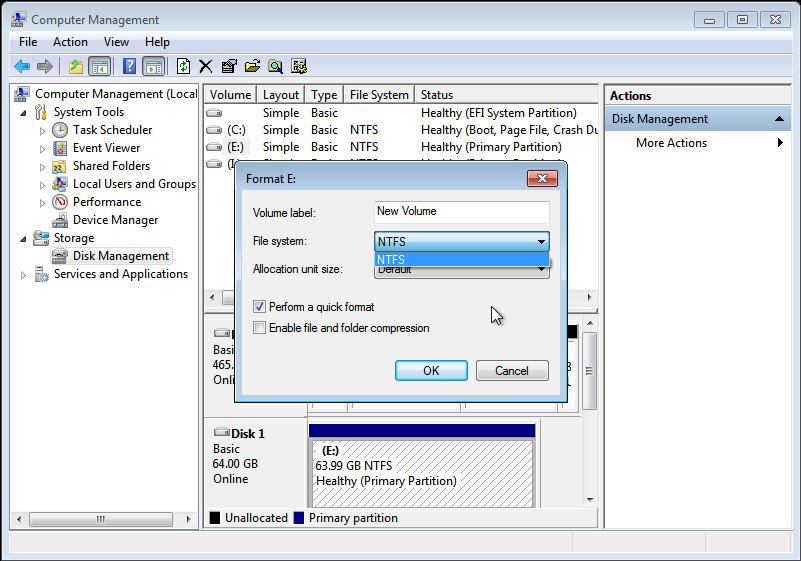This screenshot has width=801, height=561.
Task: Click the Computer Management app icon in title bar
Action: pos(19,19)
